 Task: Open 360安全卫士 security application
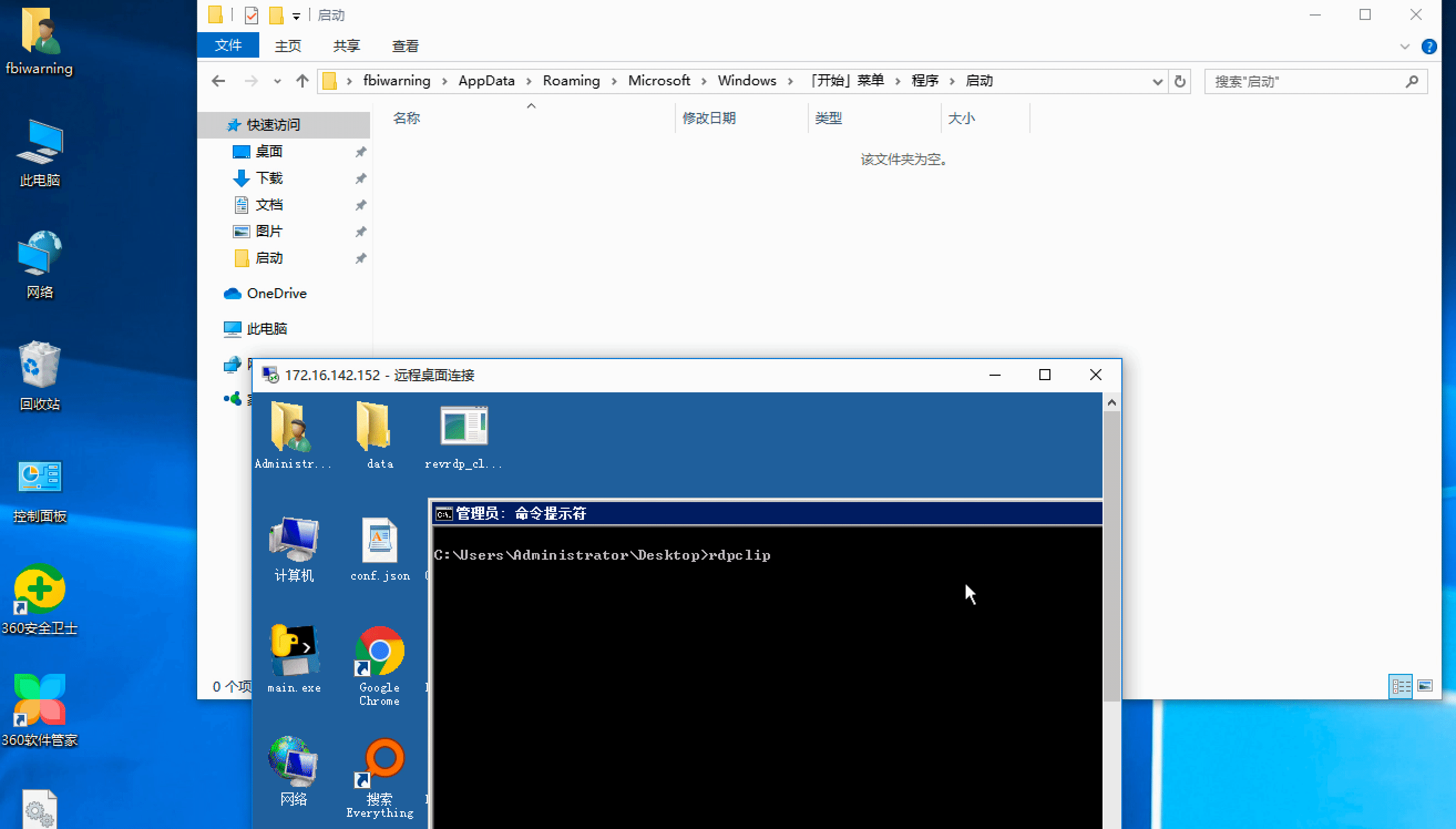point(40,595)
